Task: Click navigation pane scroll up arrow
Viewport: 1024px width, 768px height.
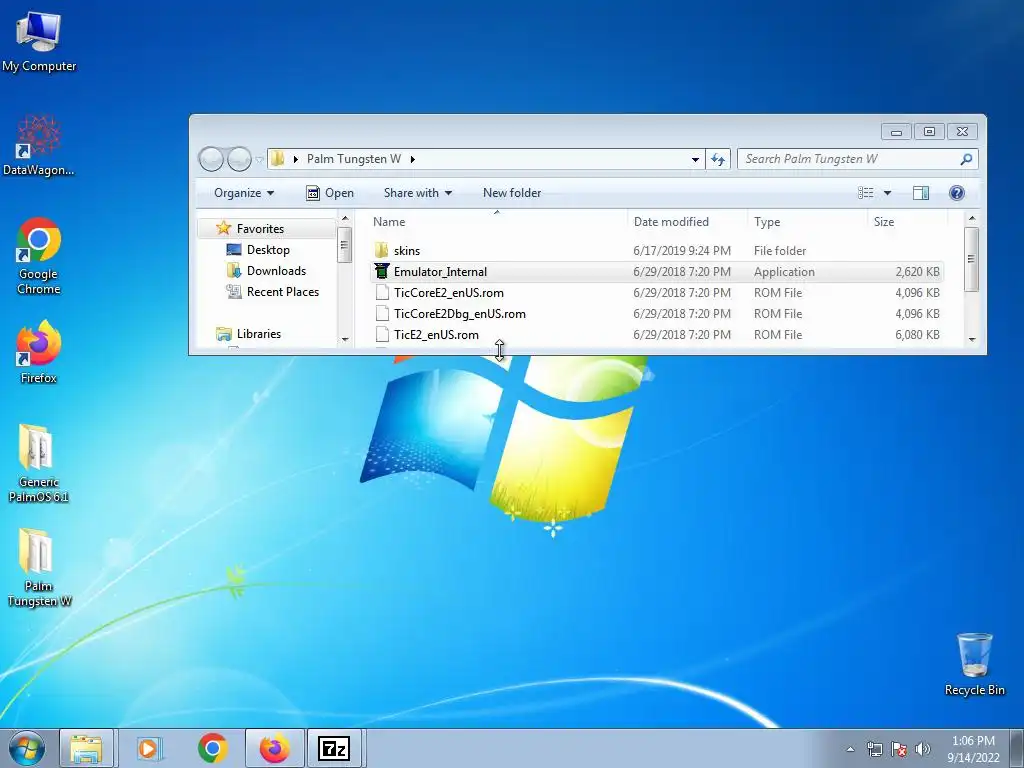Action: (345, 218)
